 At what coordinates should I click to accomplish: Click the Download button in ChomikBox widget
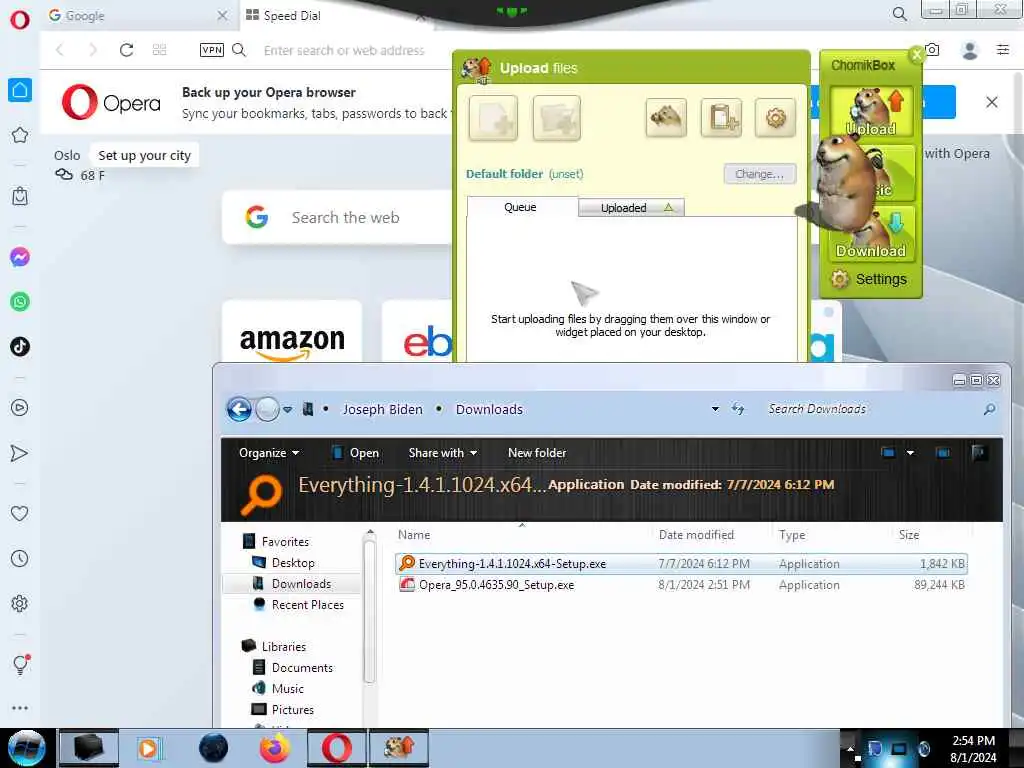point(872,237)
